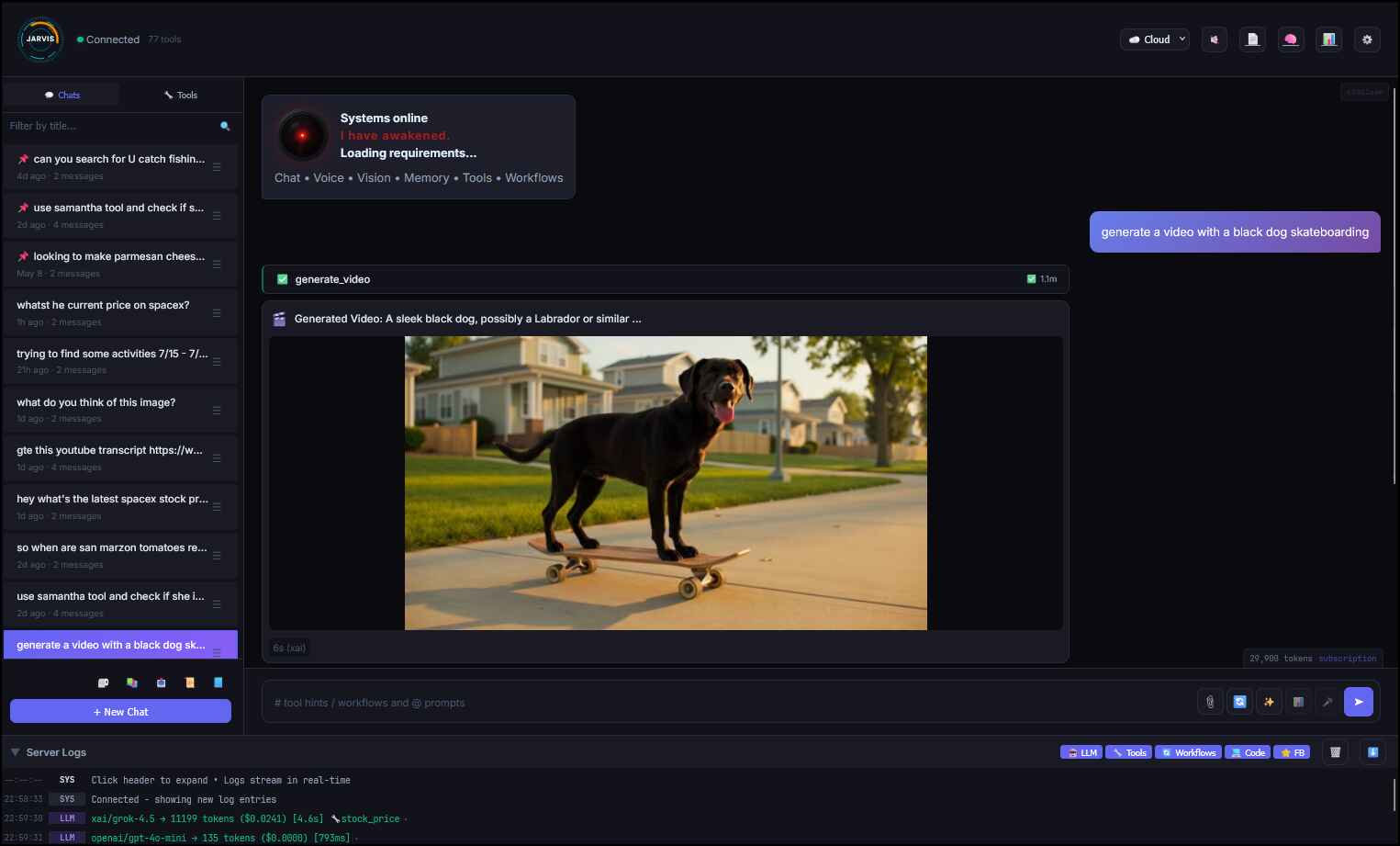Open 'so when are san marzon tomatoes' chat
This screenshot has width=1400, height=846.
pos(120,555)
